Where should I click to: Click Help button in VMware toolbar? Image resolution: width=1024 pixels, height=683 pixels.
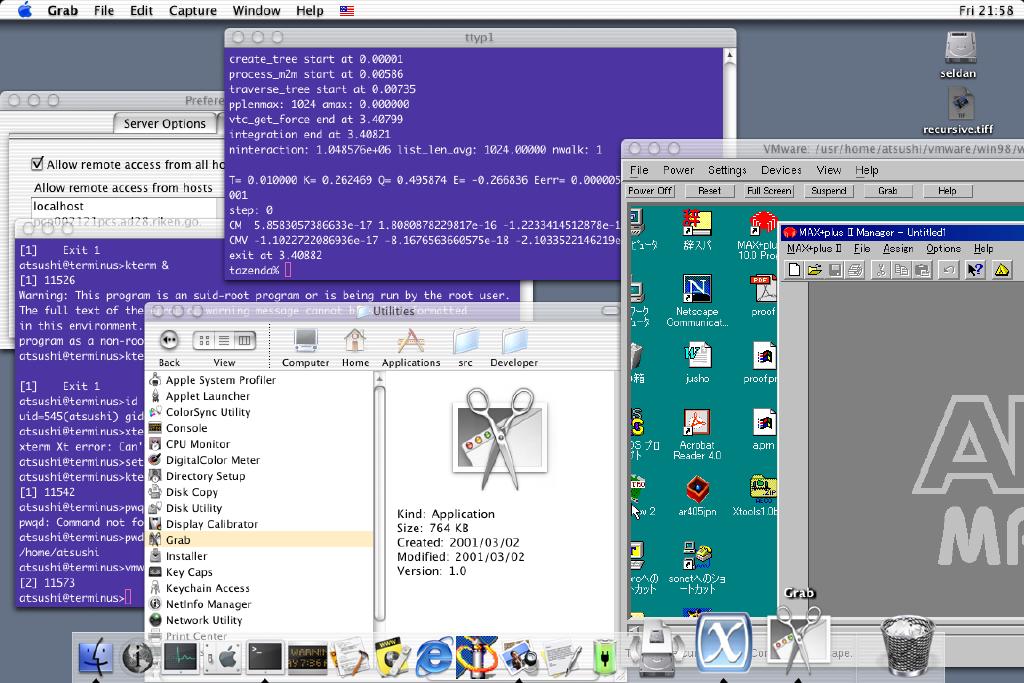click(x=948, y=191)
